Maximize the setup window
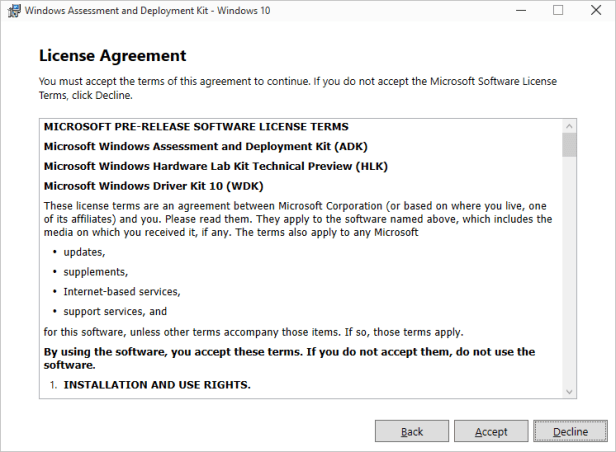 pyautogui.click(x=557, y=11)
